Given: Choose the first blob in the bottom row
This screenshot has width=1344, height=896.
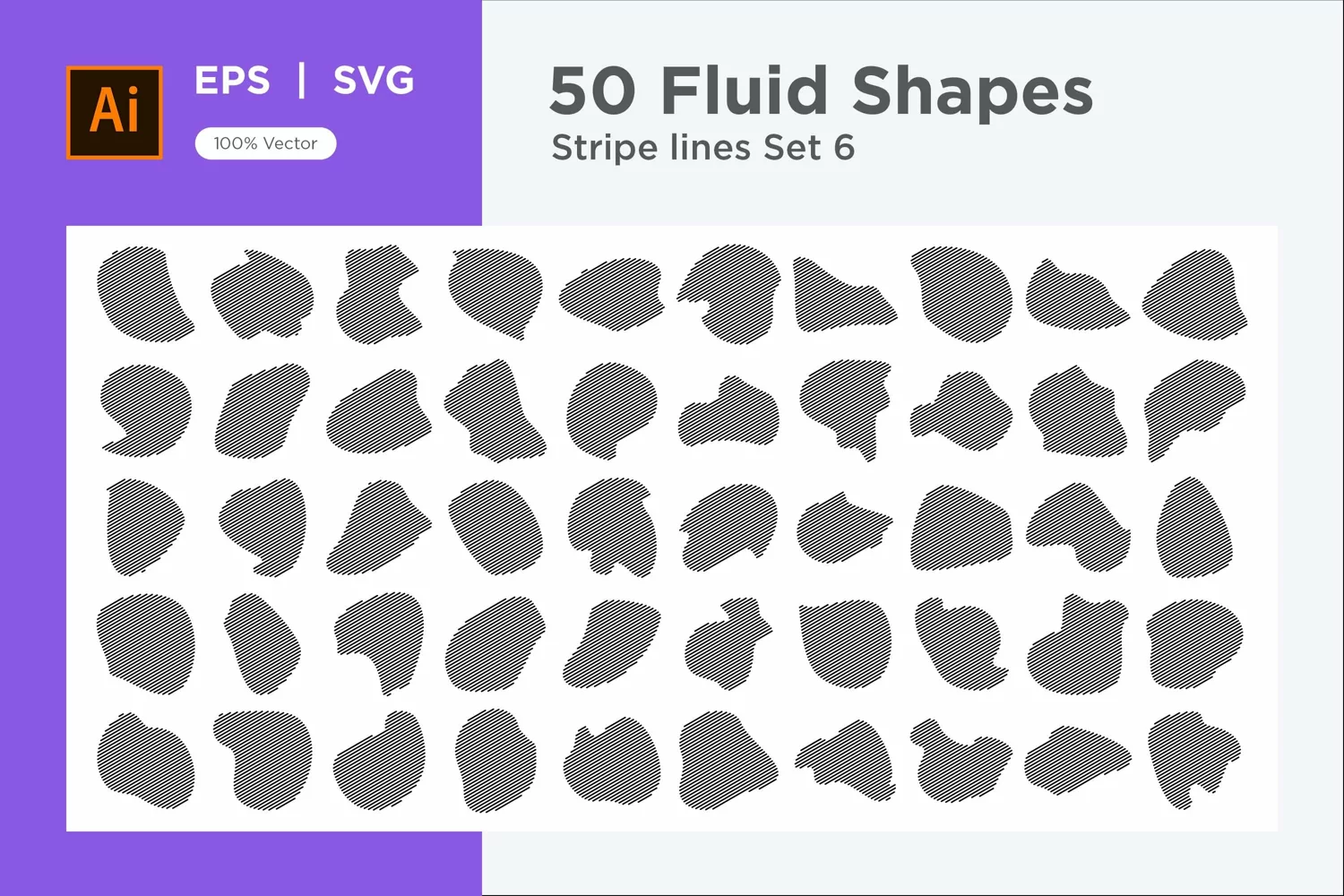Looking at the screenshot, I should tap(145, 760).
